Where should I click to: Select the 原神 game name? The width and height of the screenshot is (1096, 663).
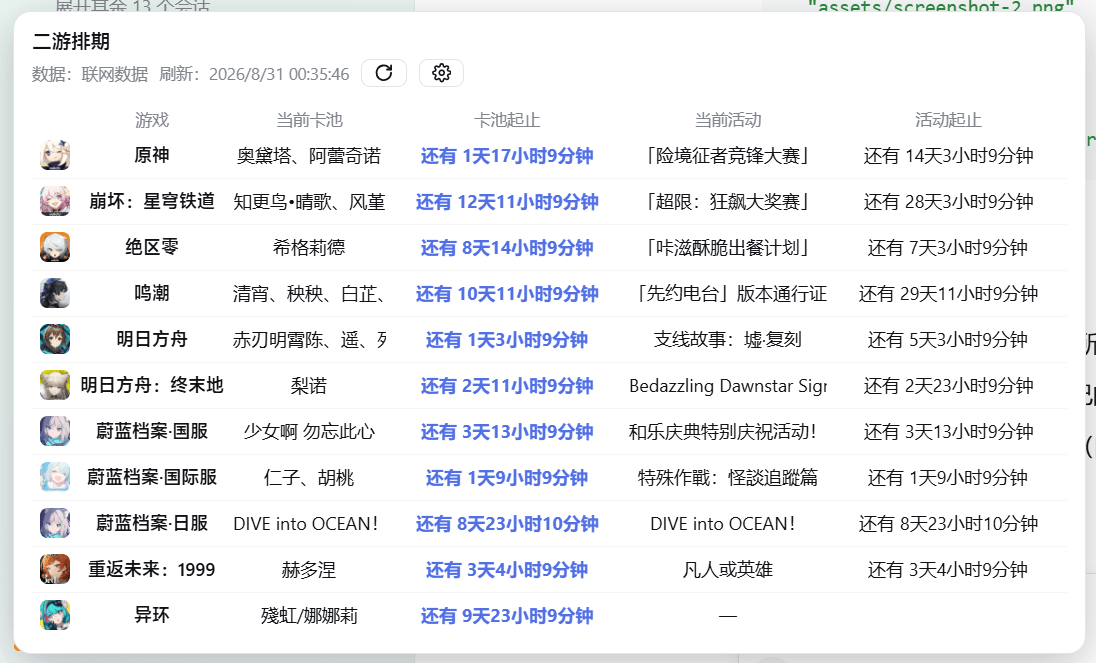[152, 155]
